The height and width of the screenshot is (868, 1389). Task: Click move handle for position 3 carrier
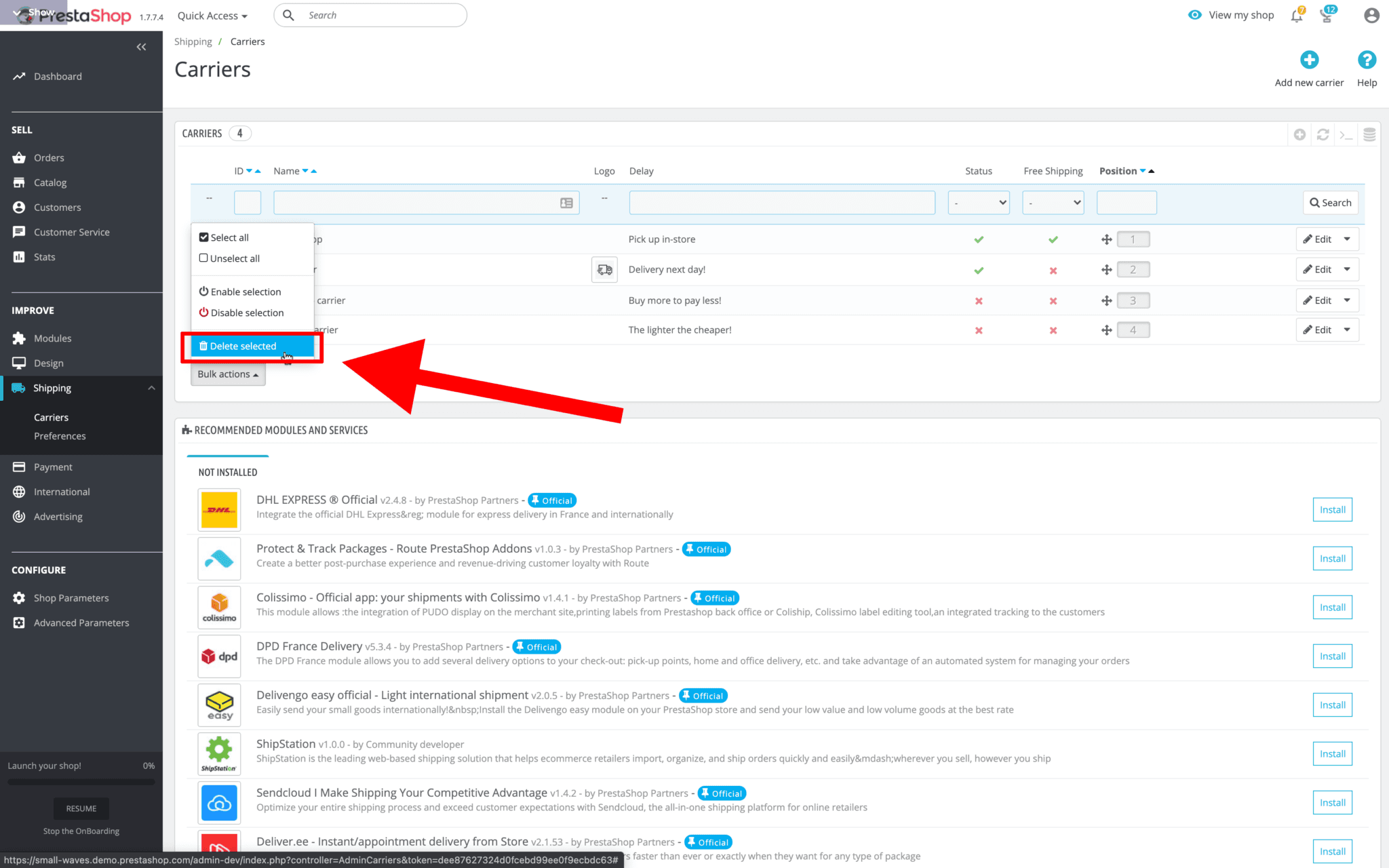(x=1106, y=300)
